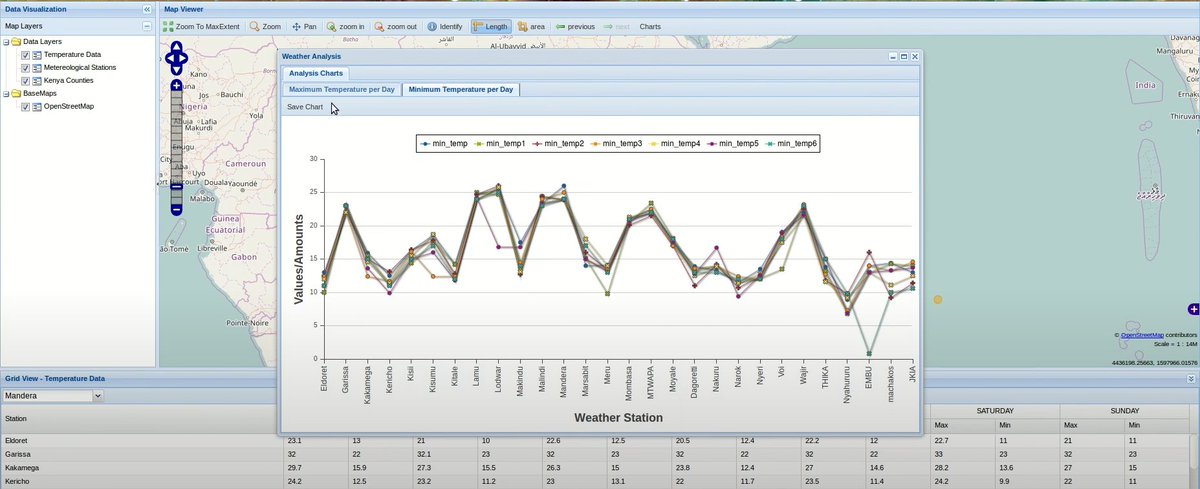Open the Mandera station dropdown
The height and width of the screenshot is (489, 1200).
[97, 396]
